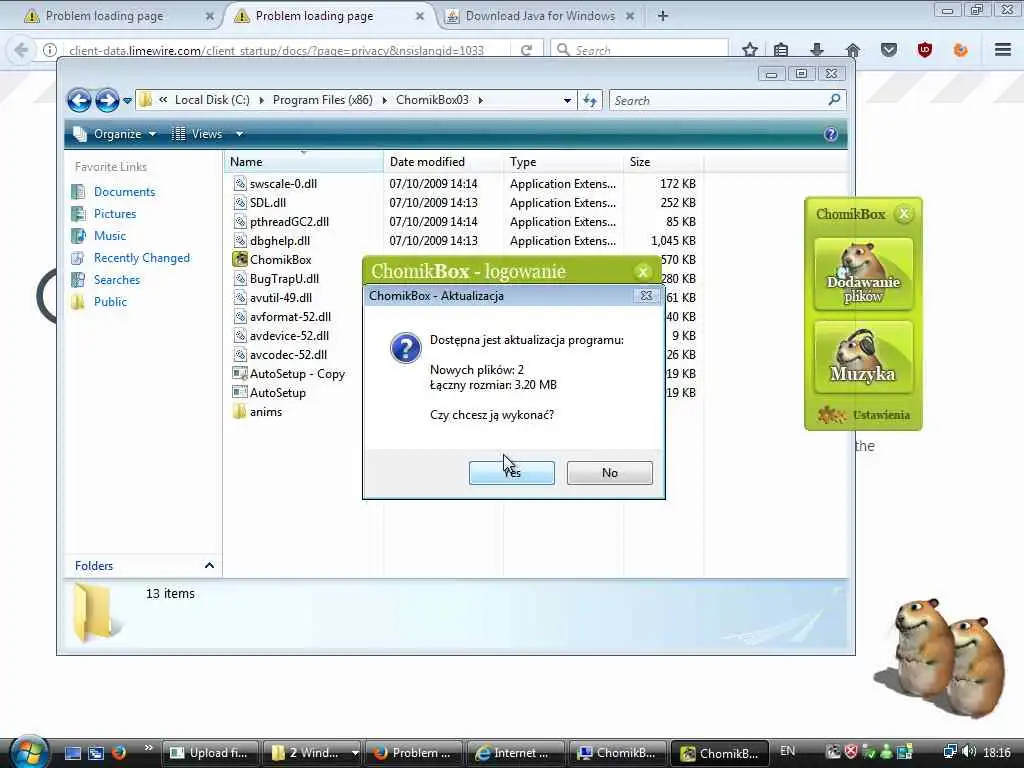The width and height of the screenshot is (1024, 768).
Task: Sort files by Name column
Action: pyautogui.click(x=304, y=162)
